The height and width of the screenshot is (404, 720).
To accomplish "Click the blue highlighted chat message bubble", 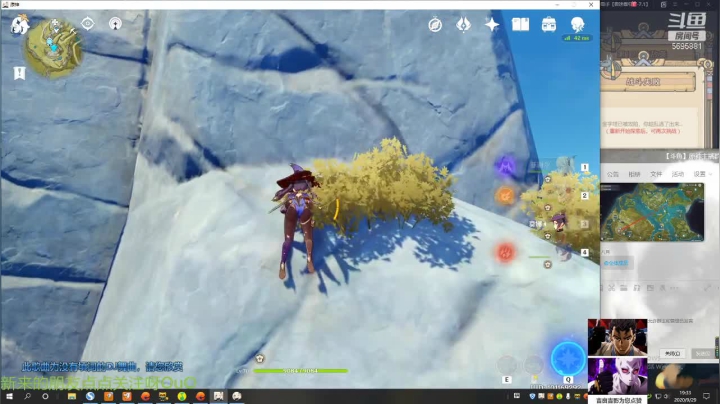I will [x=616, y=263].
